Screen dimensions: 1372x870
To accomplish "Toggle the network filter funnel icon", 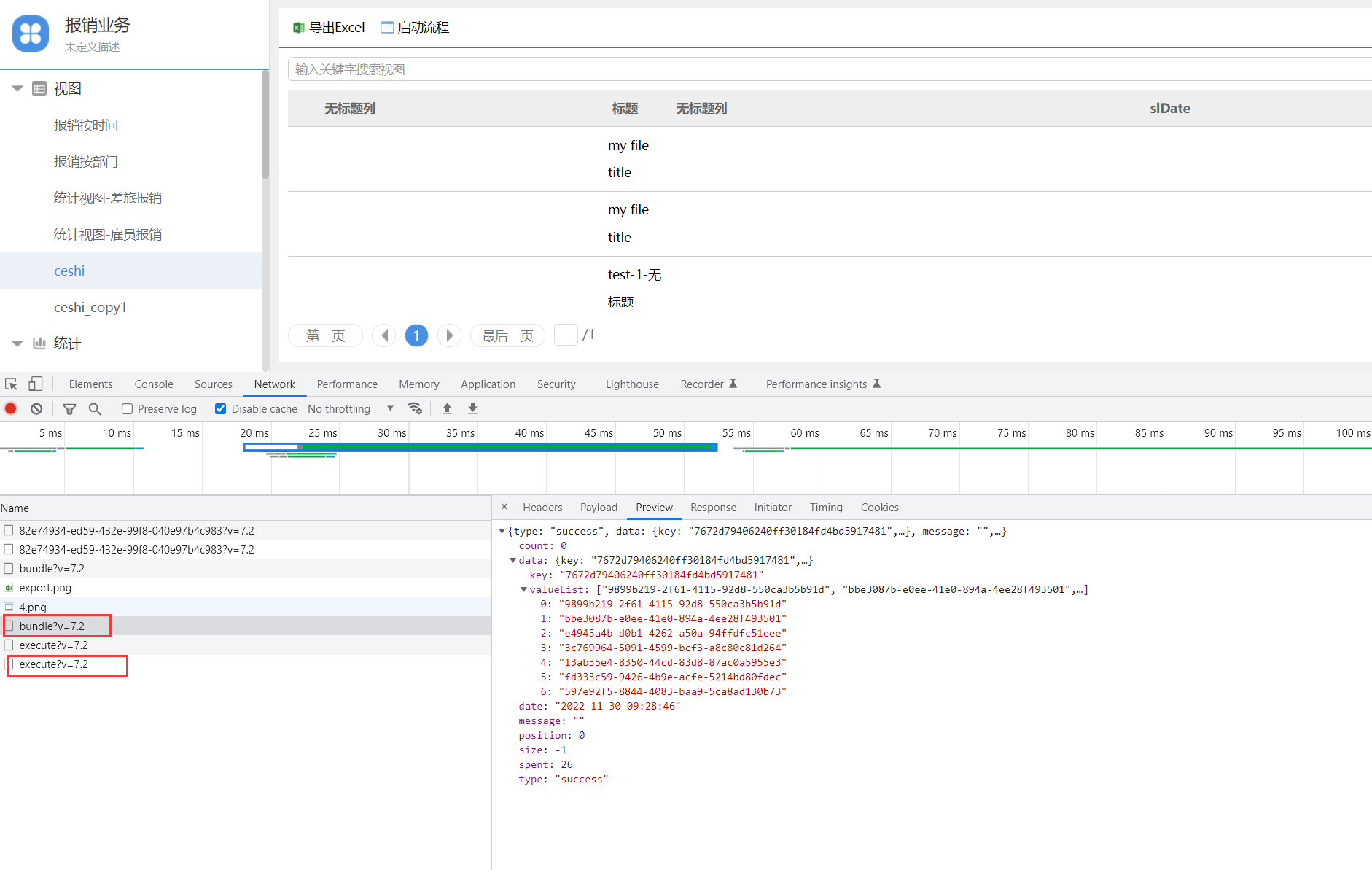I will [69, 409].
